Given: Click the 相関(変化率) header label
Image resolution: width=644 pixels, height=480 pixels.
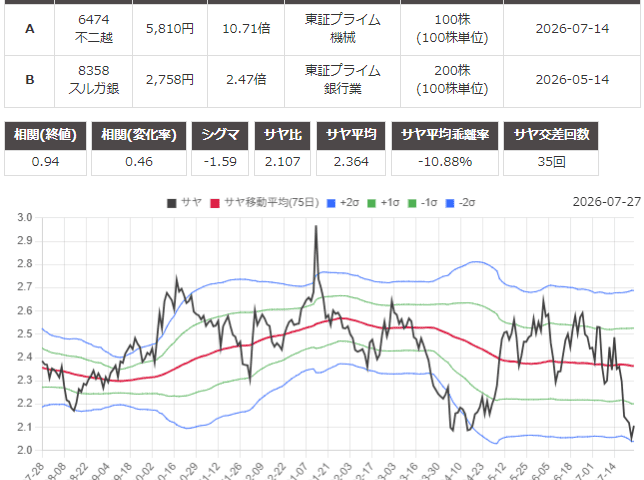Looking at the screenshot, I should (x=139, y=135).
